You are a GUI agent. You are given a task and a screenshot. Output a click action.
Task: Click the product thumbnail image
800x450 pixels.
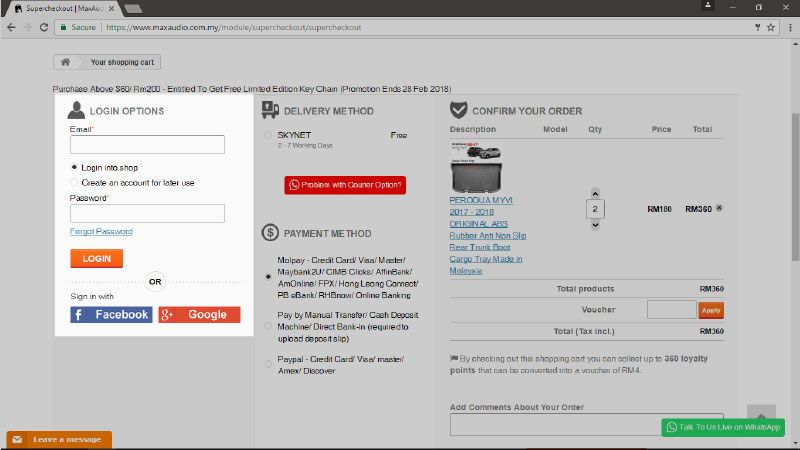point(476,167)
